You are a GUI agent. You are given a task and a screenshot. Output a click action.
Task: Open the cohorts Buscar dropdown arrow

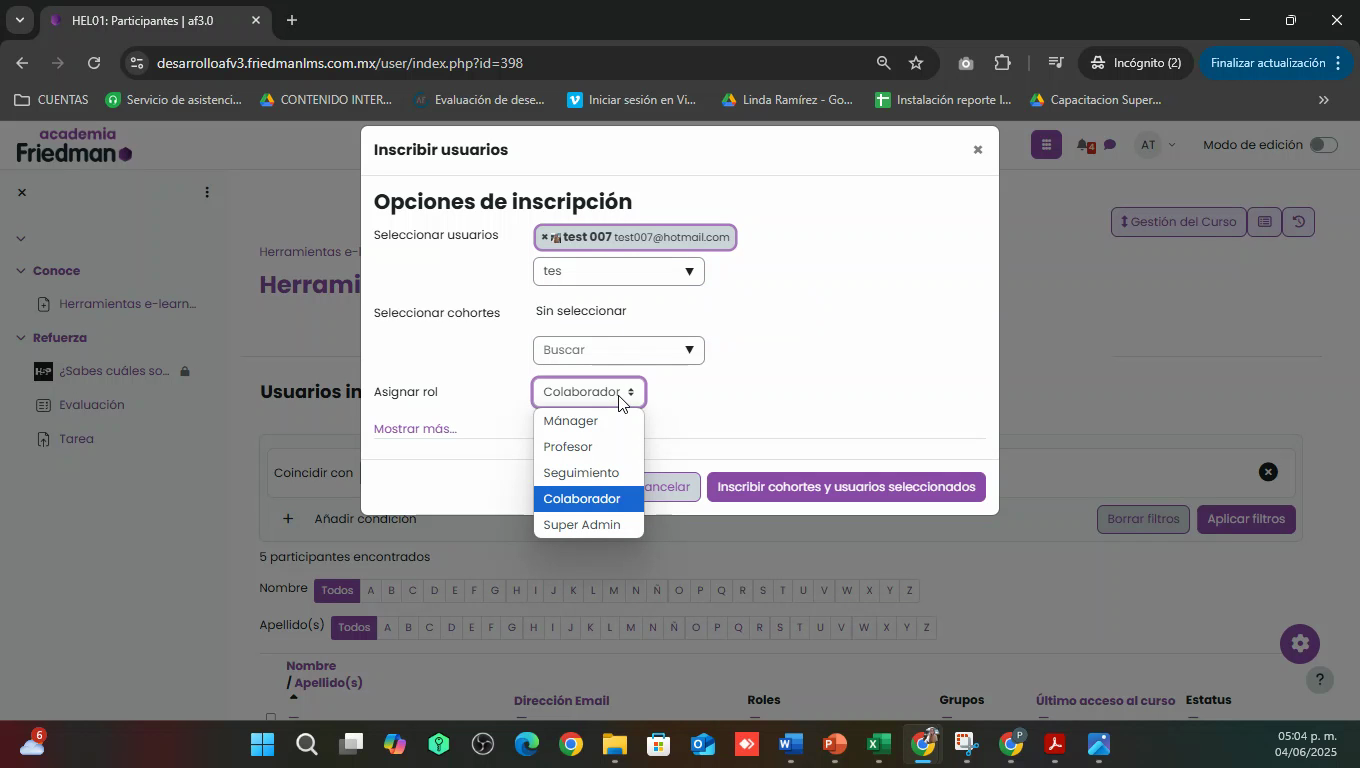tap(689, 350)
